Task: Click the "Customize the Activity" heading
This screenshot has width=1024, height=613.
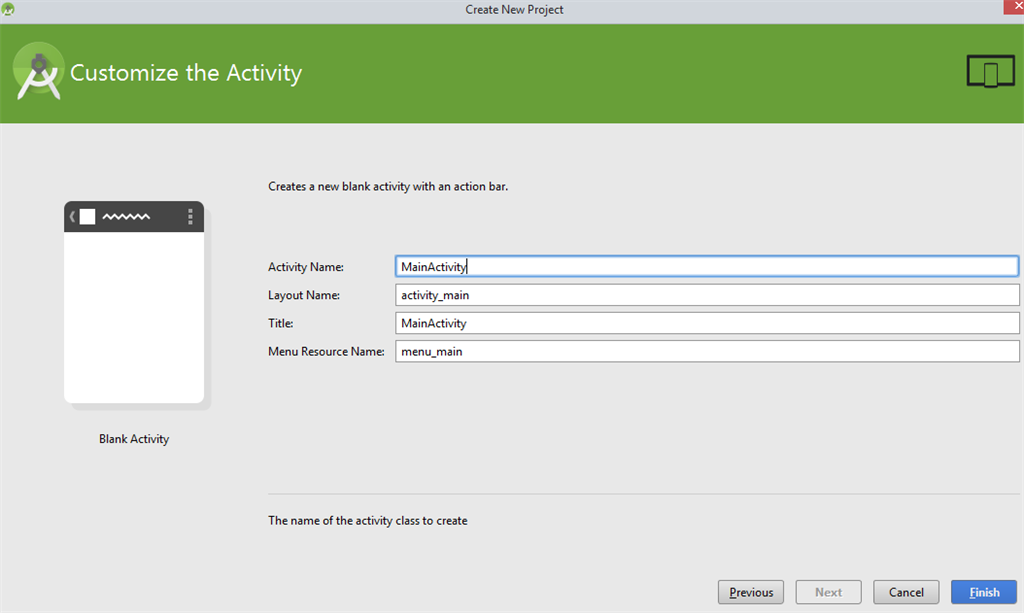Action: 186,73
